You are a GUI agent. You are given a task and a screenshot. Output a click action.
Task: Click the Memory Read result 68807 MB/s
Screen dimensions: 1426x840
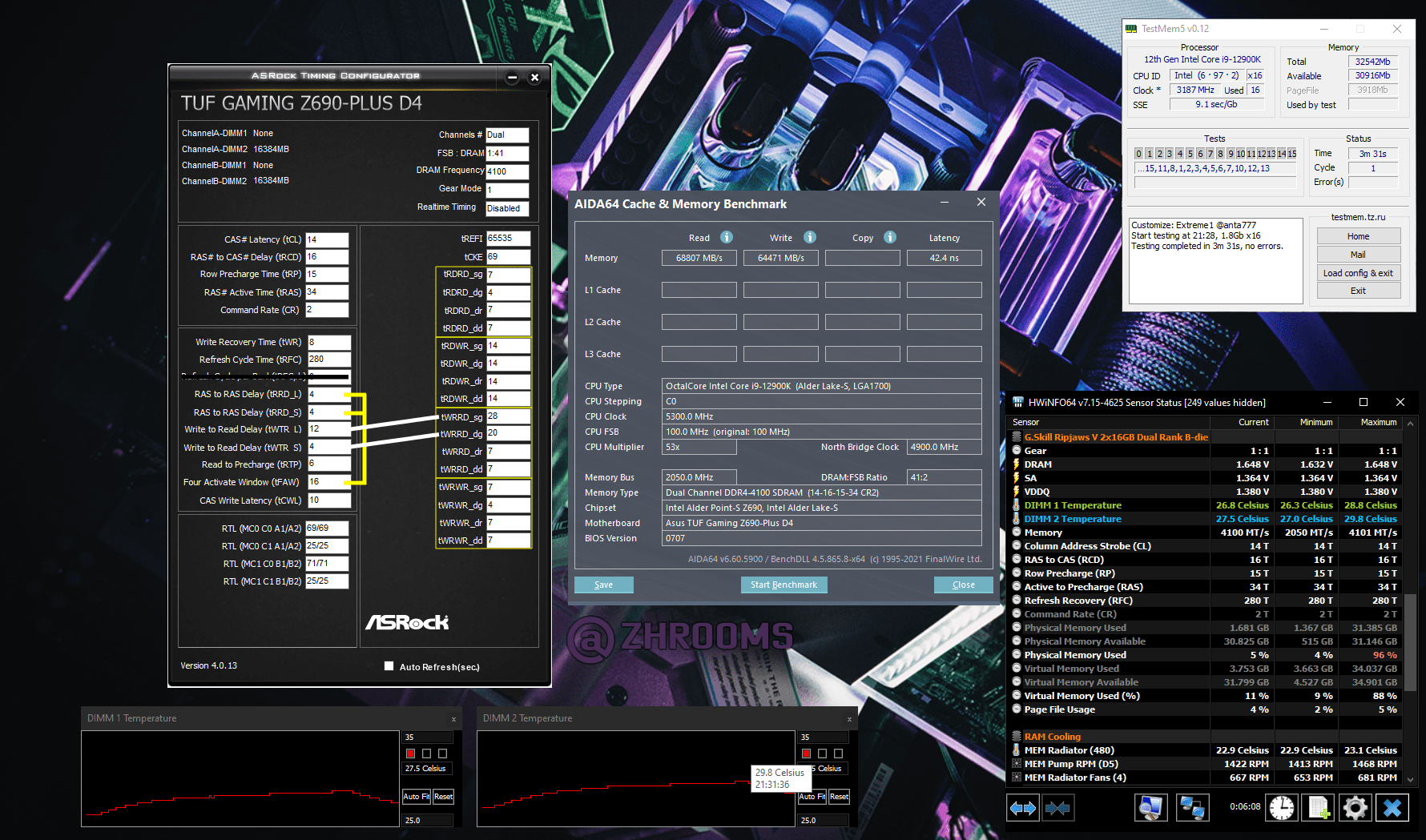coord(699,258)
